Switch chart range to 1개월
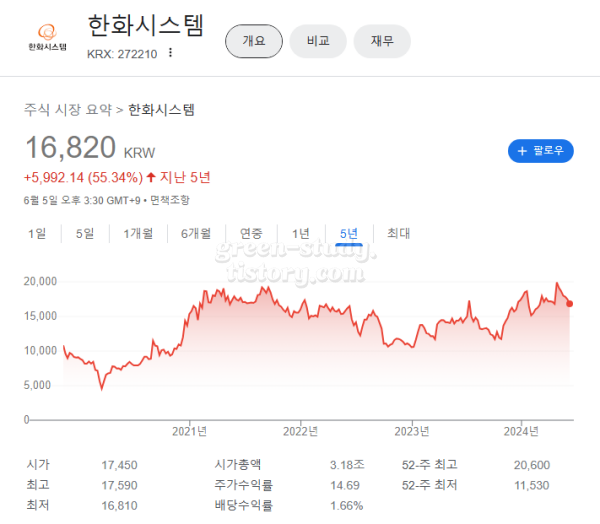 tap(138, 233)
